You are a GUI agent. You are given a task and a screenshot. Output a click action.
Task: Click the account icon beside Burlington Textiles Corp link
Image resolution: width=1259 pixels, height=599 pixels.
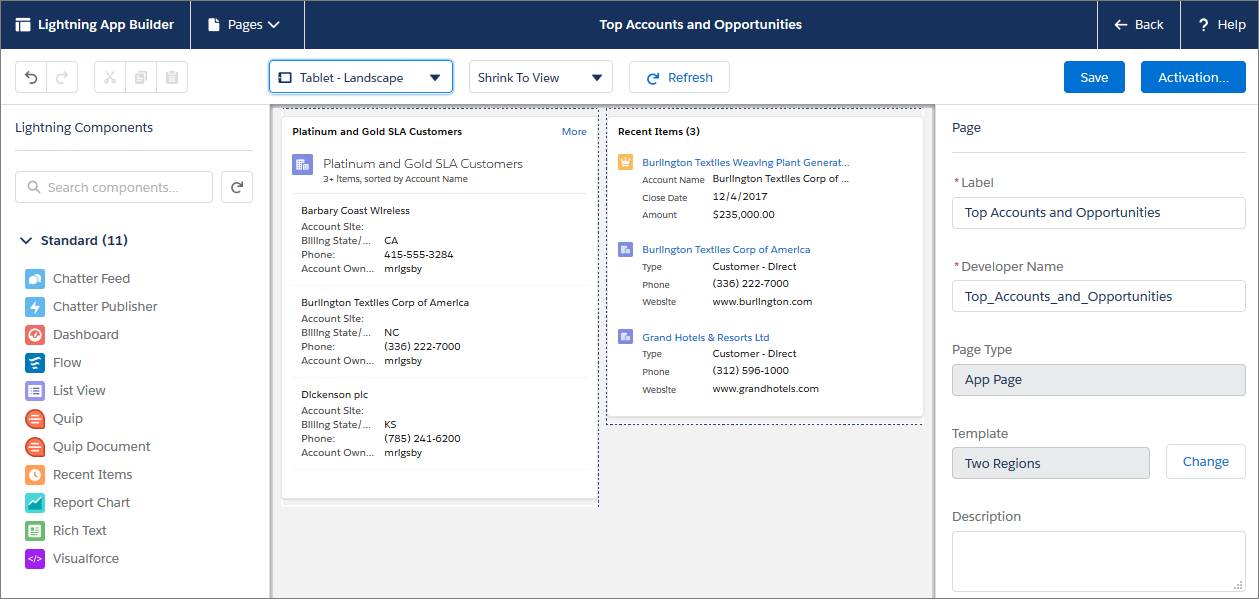click(626, 249)
